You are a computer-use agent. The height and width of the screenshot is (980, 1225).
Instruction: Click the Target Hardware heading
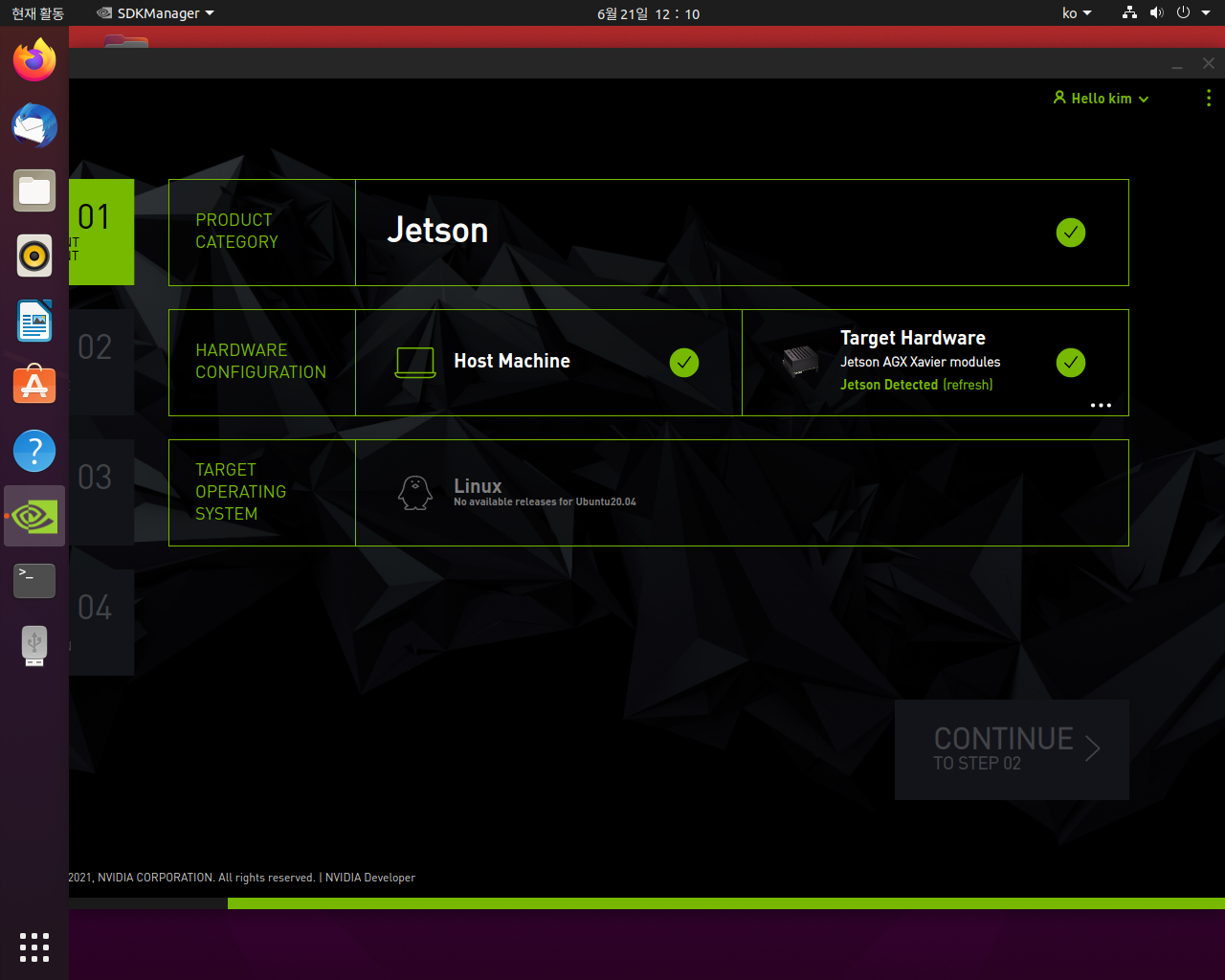click(x=913, y=338)
